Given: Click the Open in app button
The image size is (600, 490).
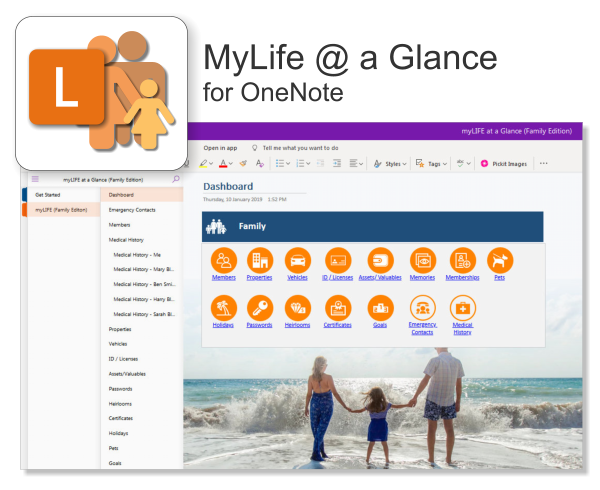Looking at the screenshot, I should (220, 148).
